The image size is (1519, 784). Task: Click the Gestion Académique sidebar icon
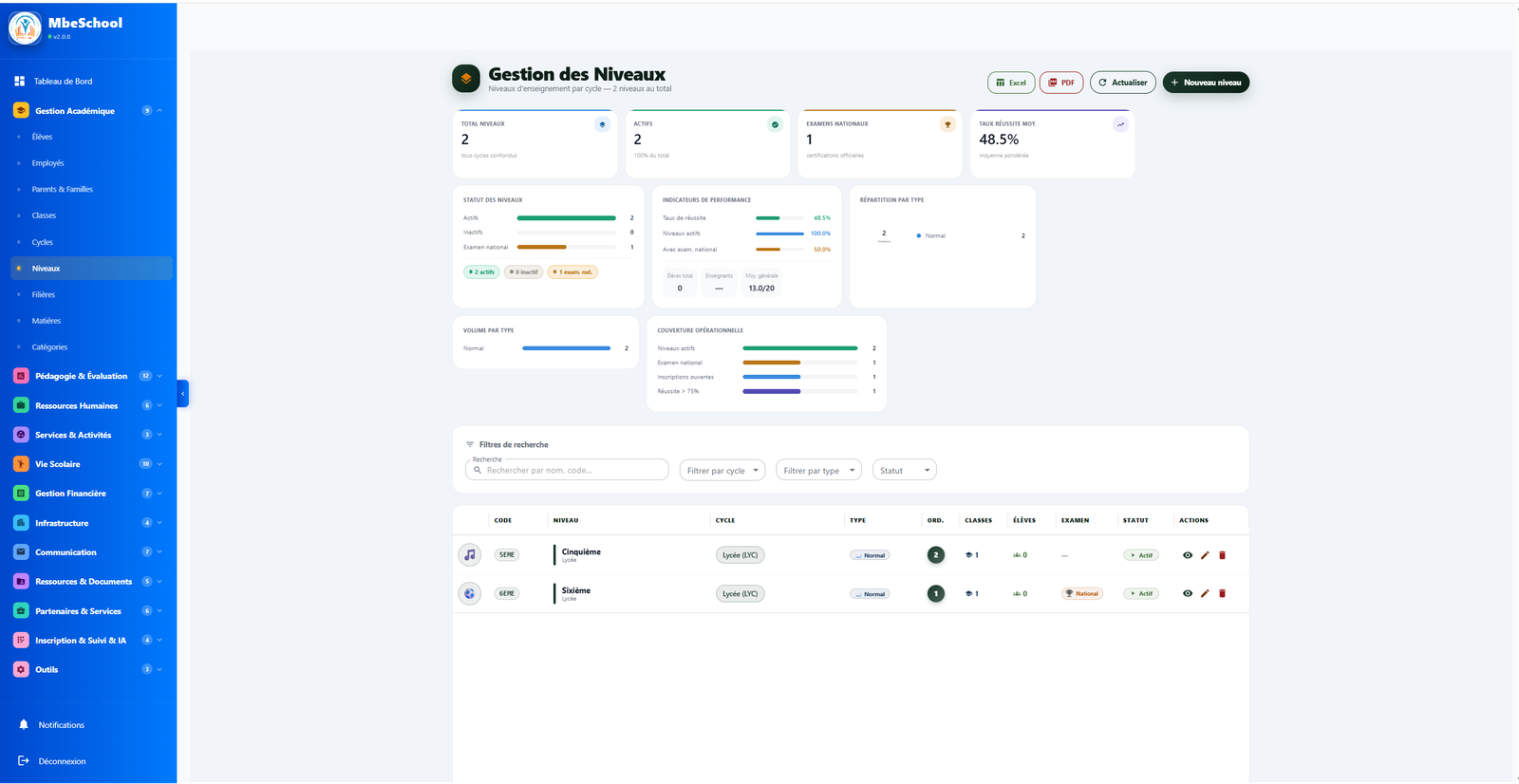[x=21, y=111]
